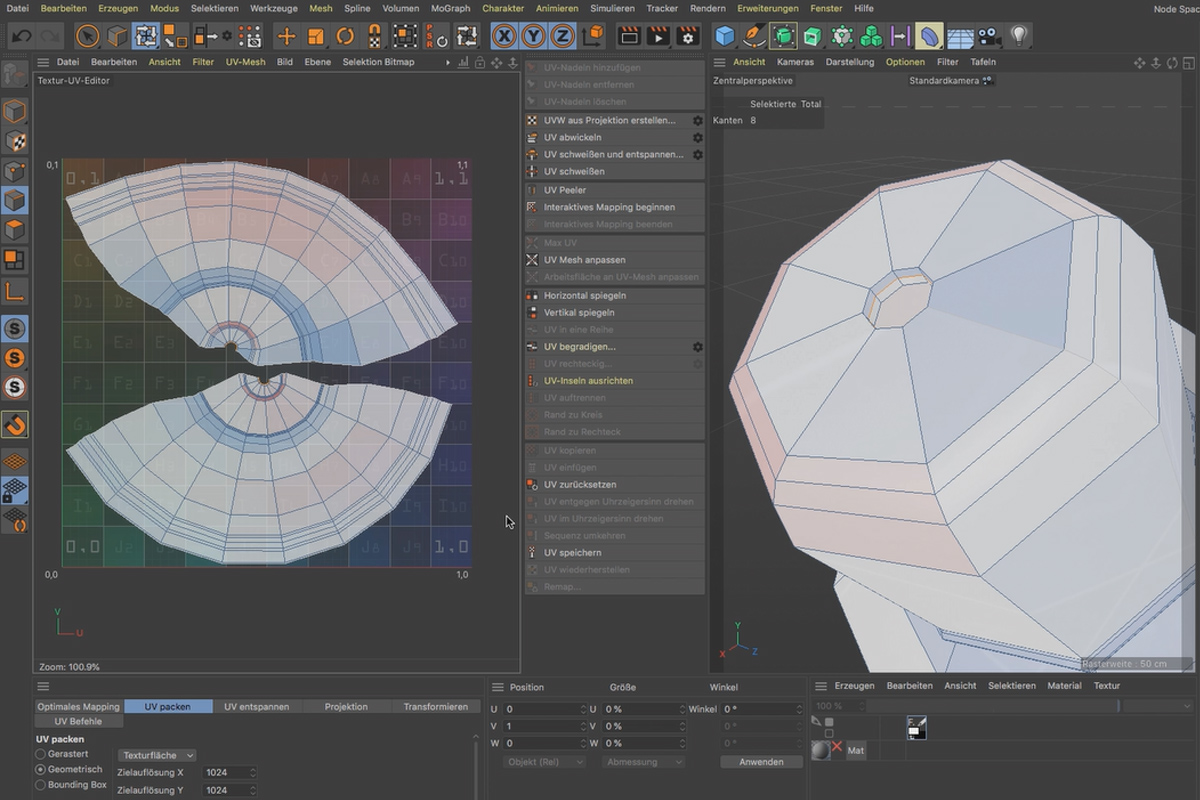Viewport: 1200px width, 800px height.
Task: Click the Anwenden button
Action: point(761,762)
